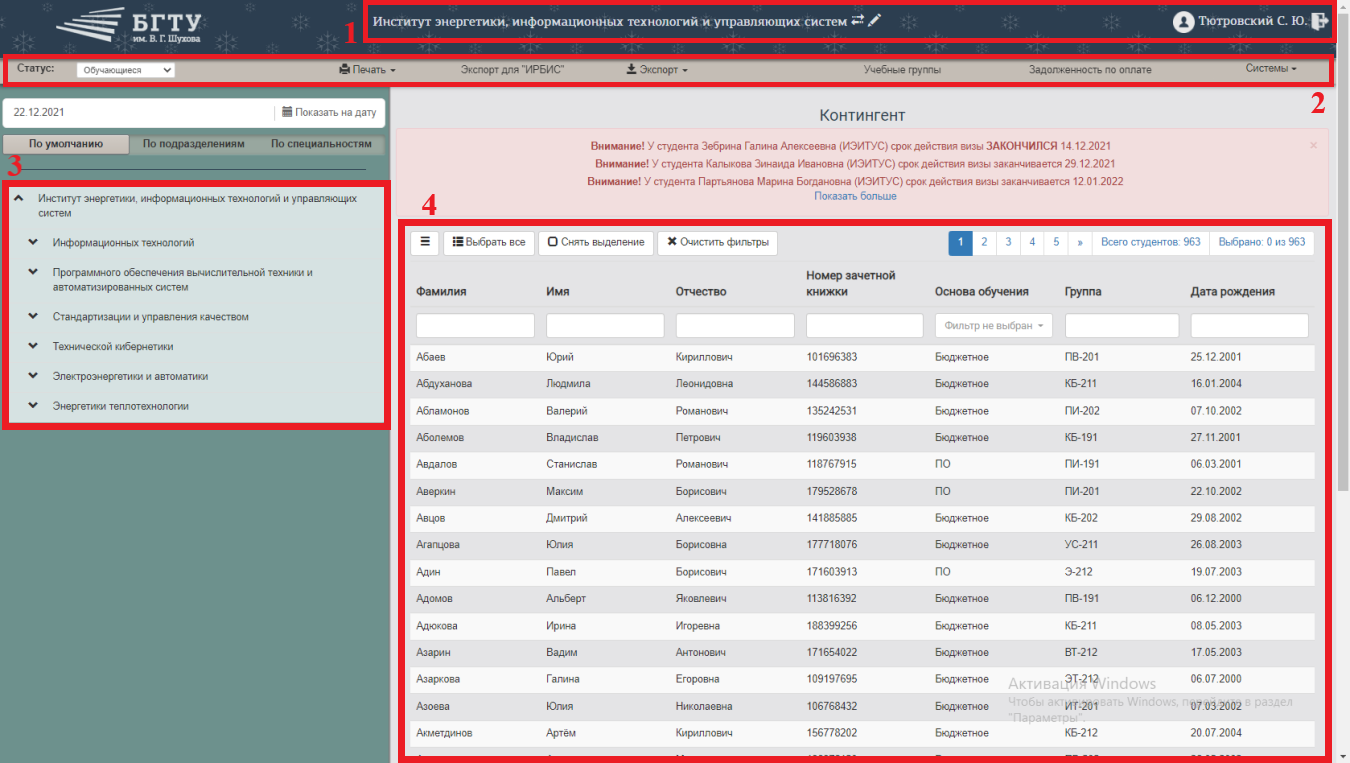This screenshot has height=763, width=1350.
Task: Open Задолженность по оплате menu item
Action: pos(1090,70)
